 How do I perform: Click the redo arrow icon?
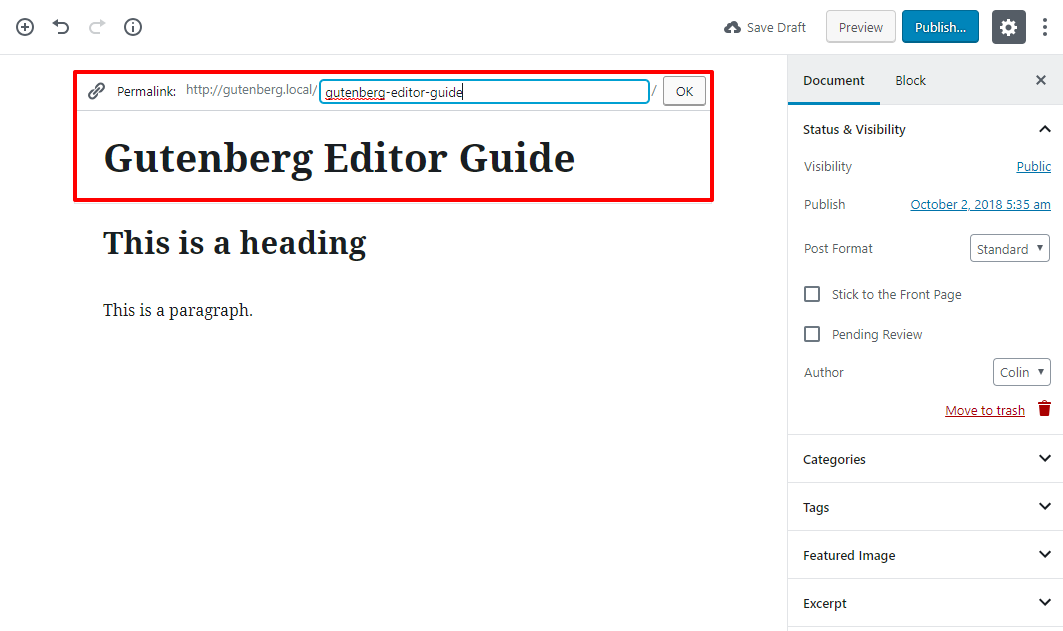[97, 27]
